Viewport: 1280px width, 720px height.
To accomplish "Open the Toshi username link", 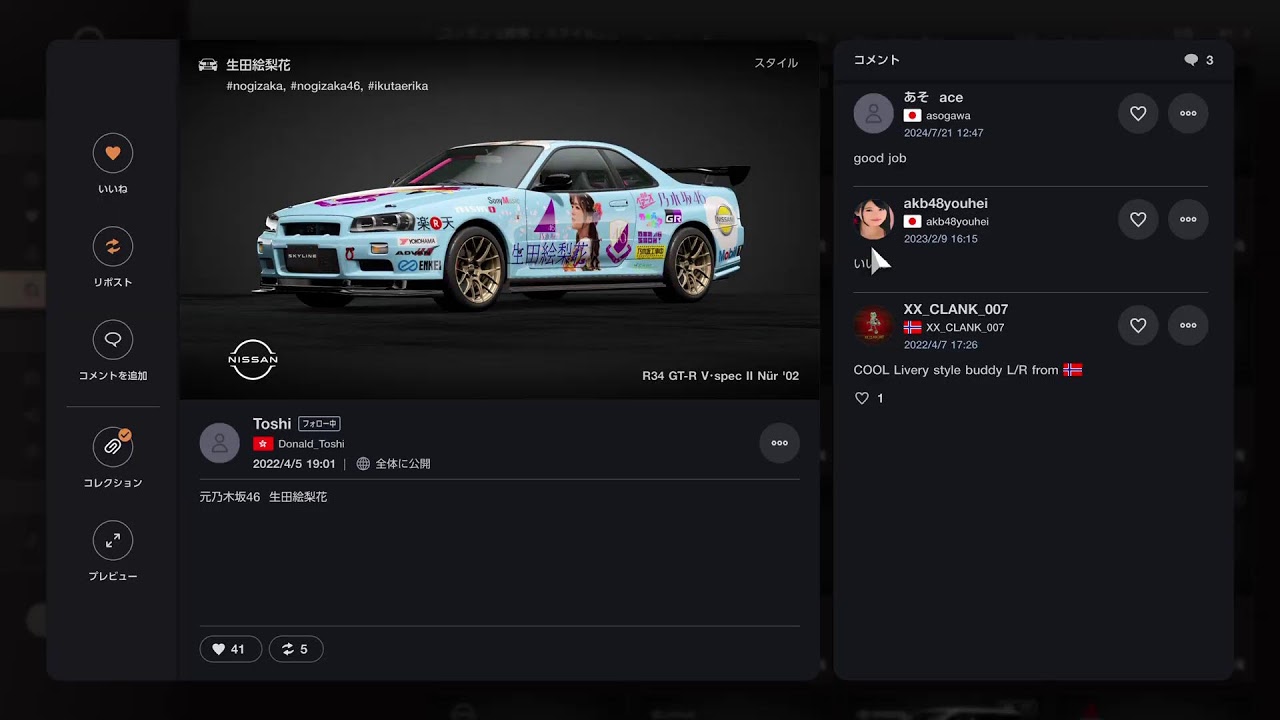I will coord(272,424).
